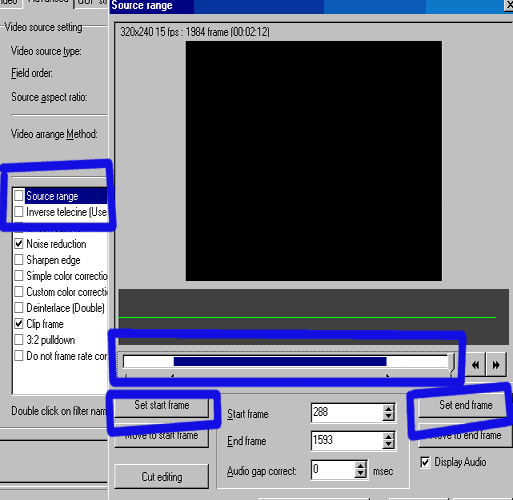Disable the Noise reduction filter checkbox
This screenshot has height=500, width=513.
click(x=19, y=244)
